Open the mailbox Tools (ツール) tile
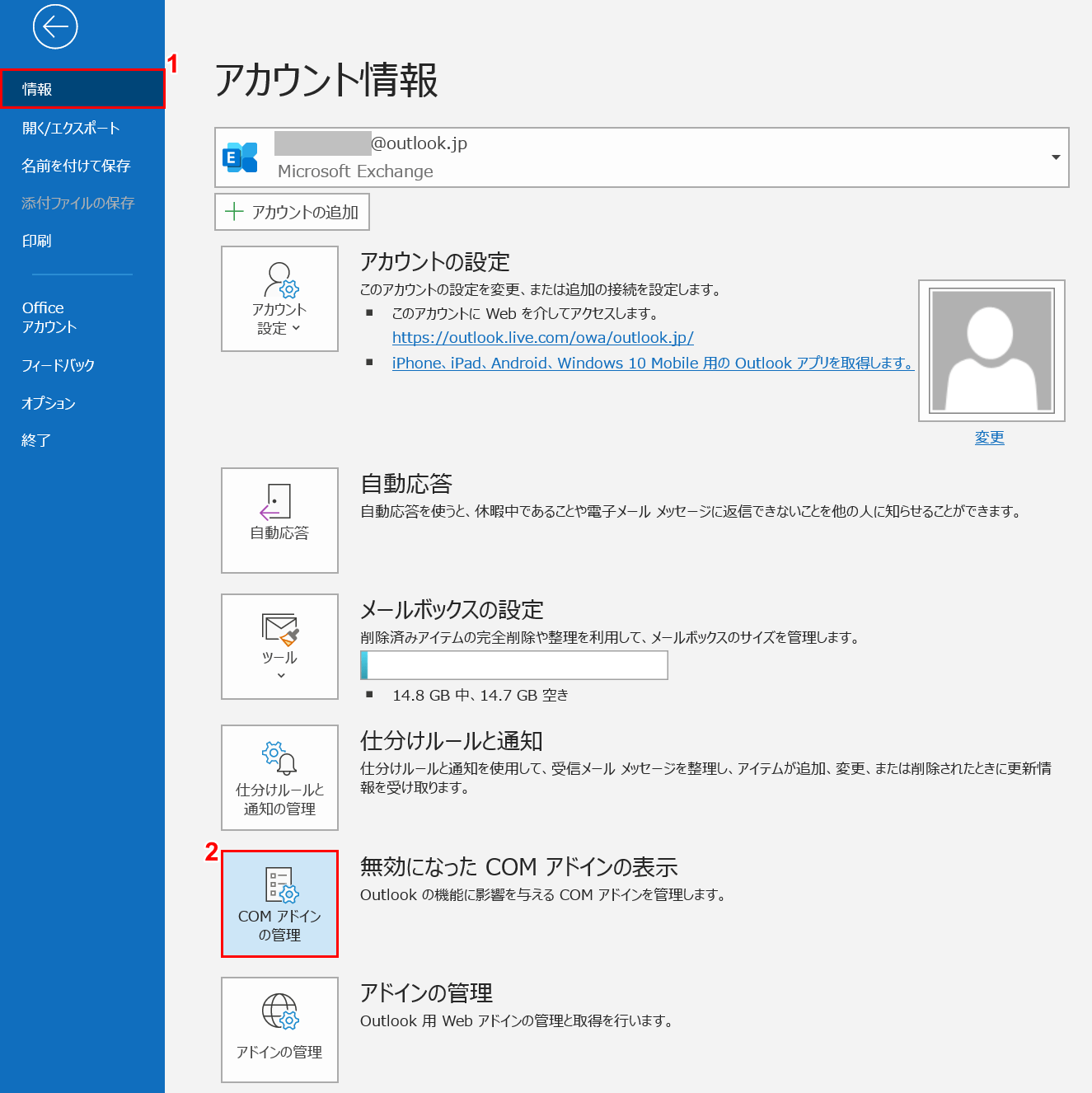The height and width of the screenshot is (1093, 1092). coord(279,646)
